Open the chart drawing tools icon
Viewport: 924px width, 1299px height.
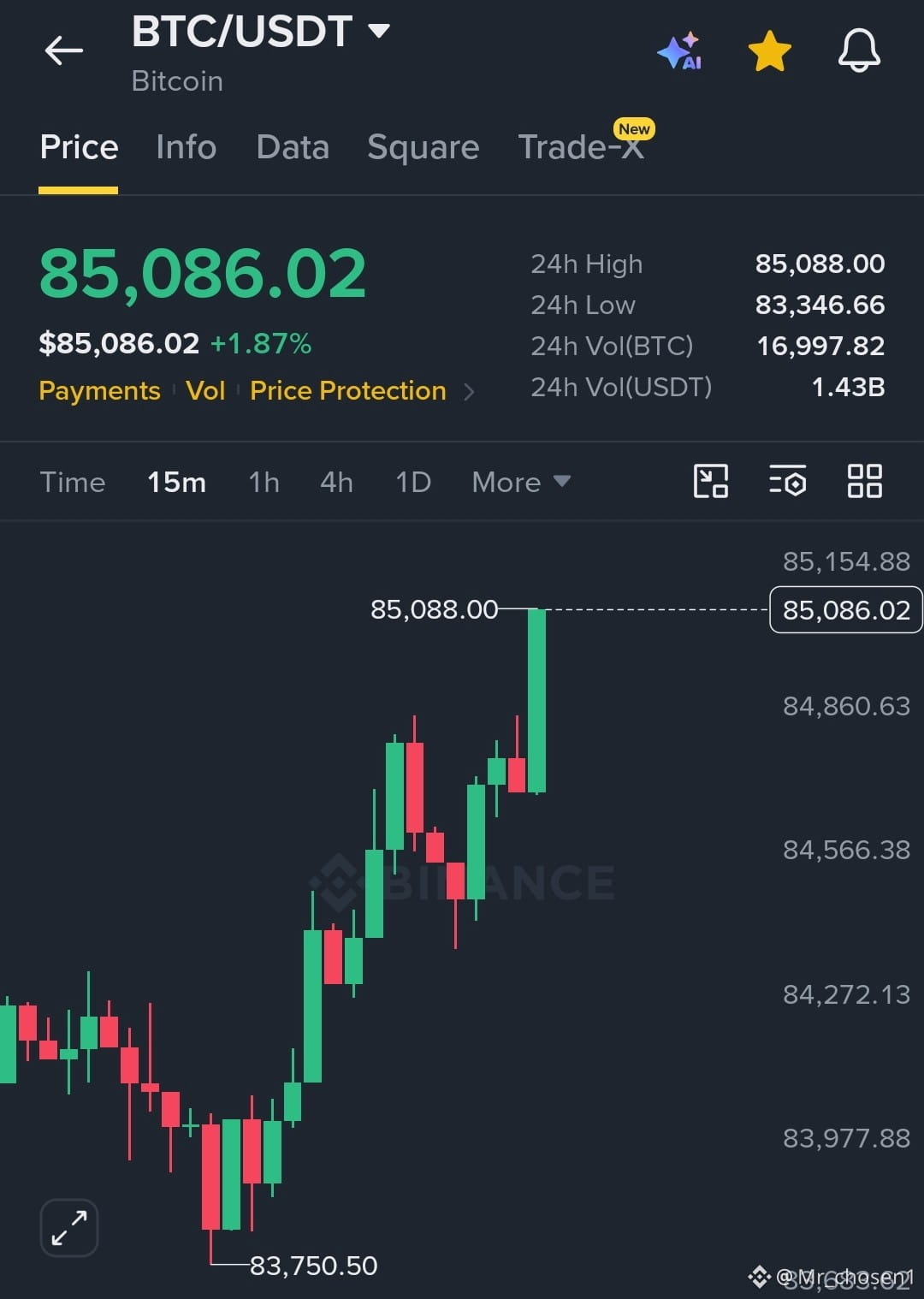(x=710, y=481)
